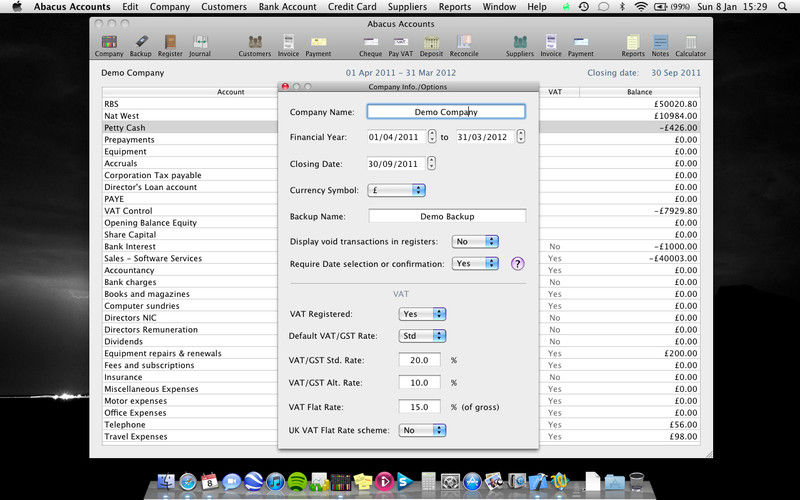Open Time Machine menu bar icon
The width and height of the screenshot is (800, 500).
coord(584,7)
